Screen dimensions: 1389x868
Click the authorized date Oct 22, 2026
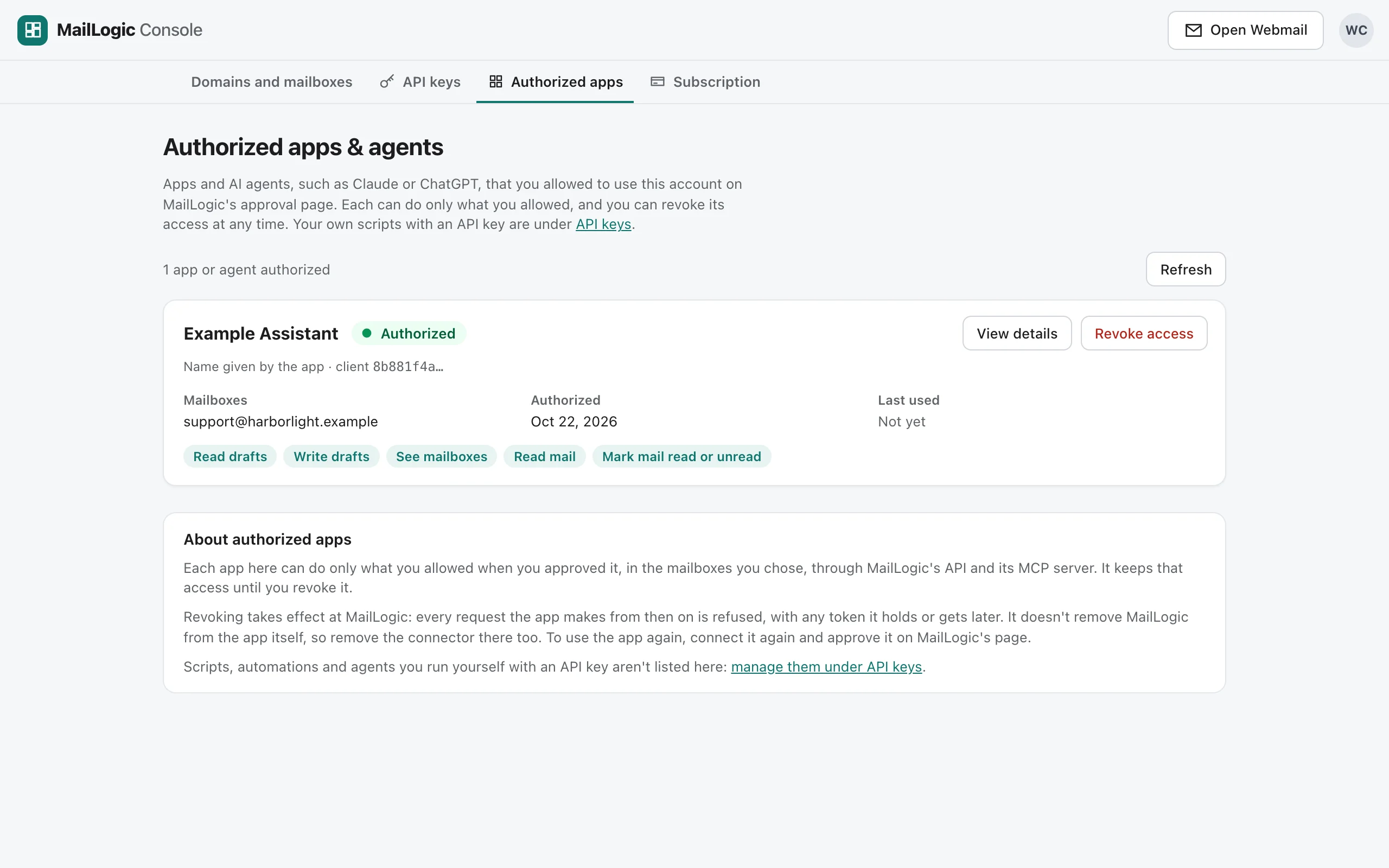[574, 422]
